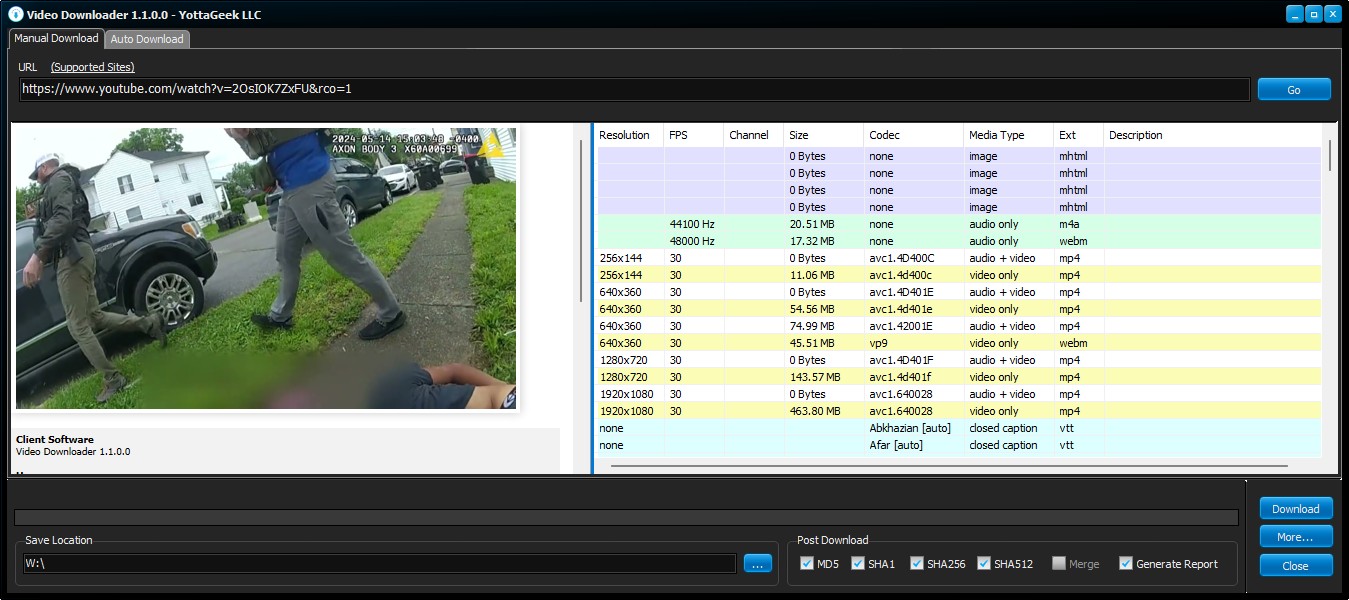This screenshot has height=600, width=1349.
Task: Click the horizontal scrollbar below the table
Action: [950, 463]
